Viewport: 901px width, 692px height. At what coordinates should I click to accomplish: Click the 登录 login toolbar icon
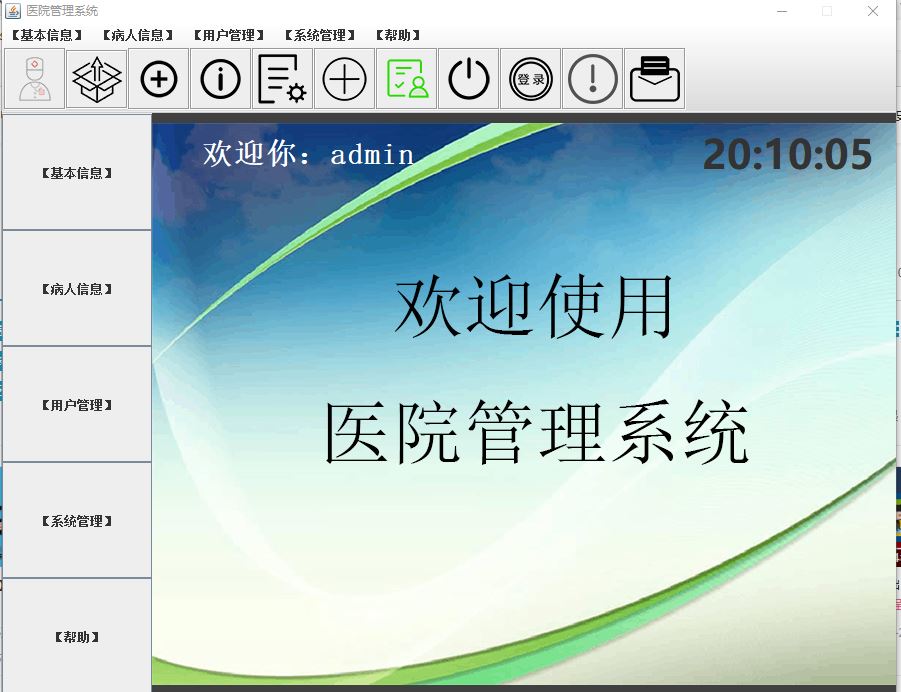pos(530,78)
